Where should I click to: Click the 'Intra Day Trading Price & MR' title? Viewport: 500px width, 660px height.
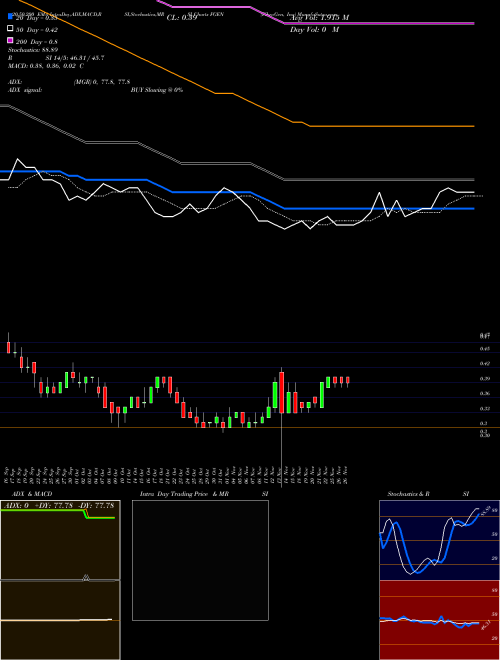(x=184, y=494)
